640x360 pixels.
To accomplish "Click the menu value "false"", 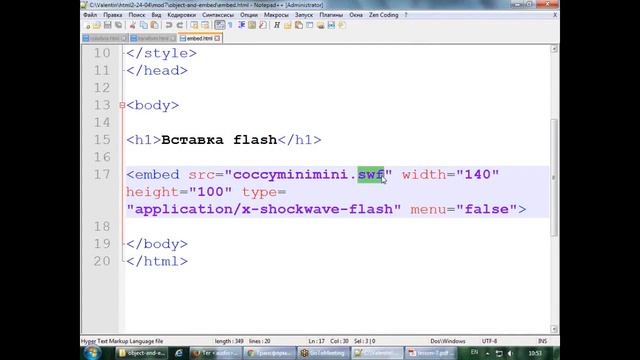I will [x=487, y=209].
